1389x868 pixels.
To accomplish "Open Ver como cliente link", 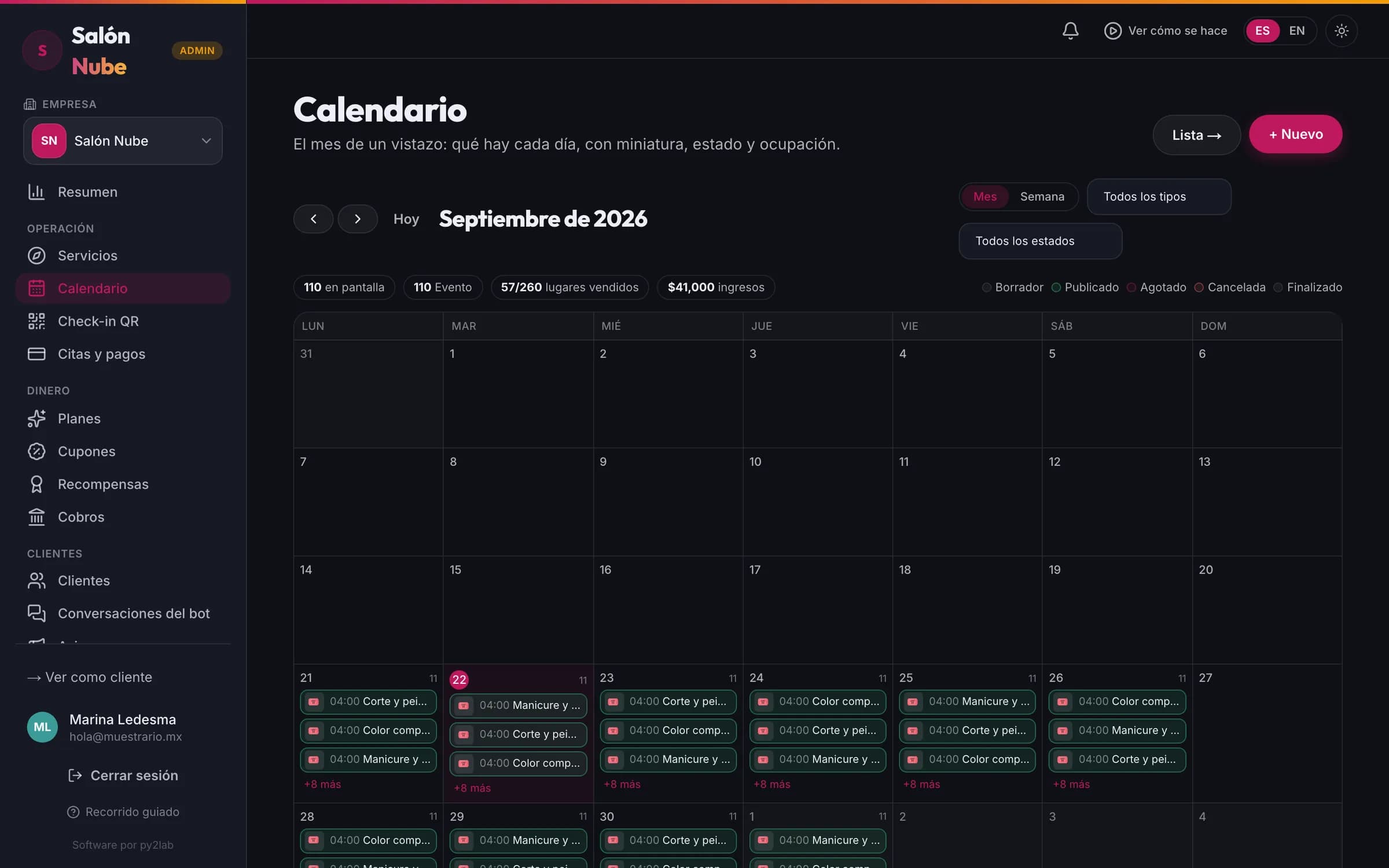I will (90, 677).
